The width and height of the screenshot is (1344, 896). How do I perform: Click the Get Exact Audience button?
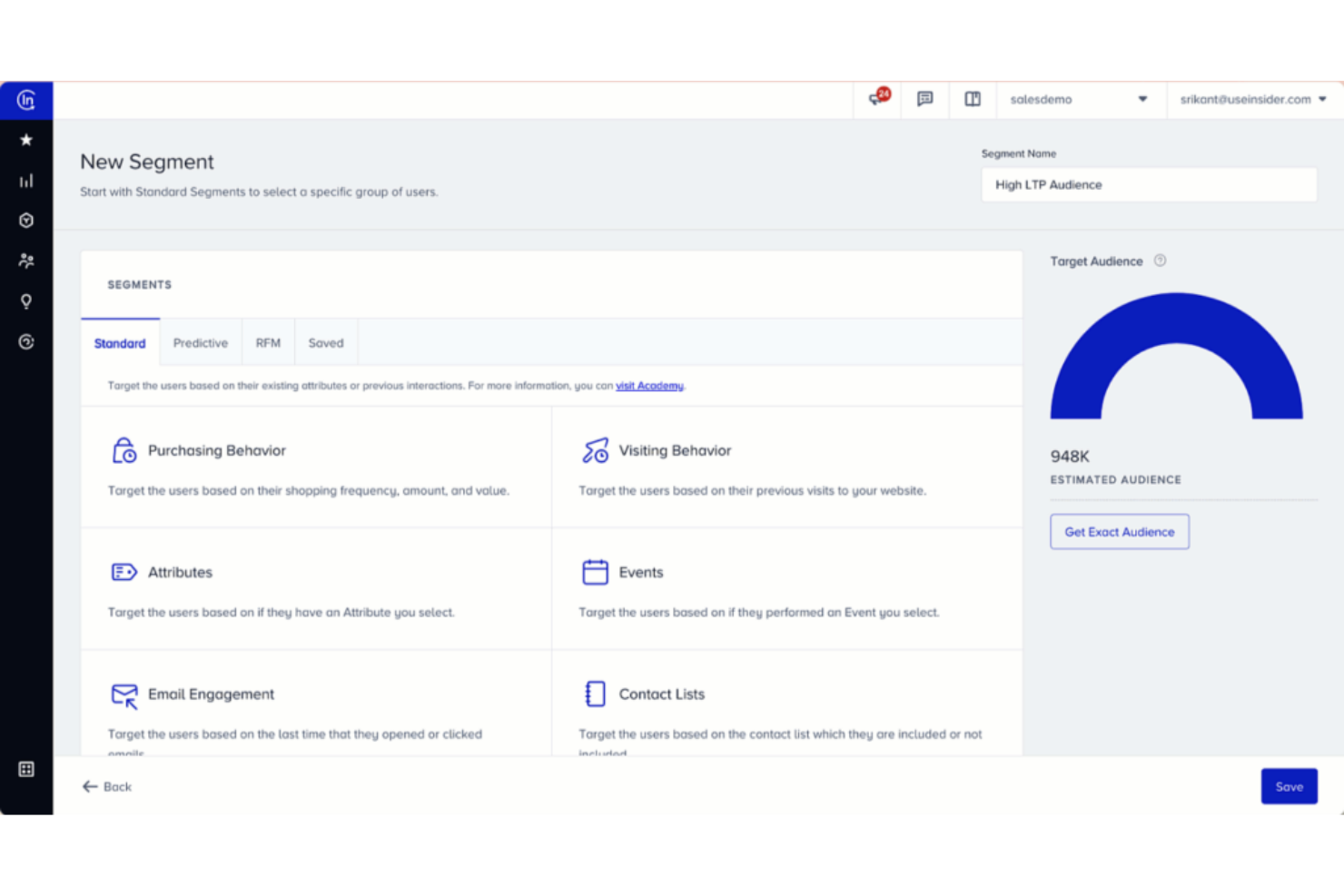coord(1119,531)
